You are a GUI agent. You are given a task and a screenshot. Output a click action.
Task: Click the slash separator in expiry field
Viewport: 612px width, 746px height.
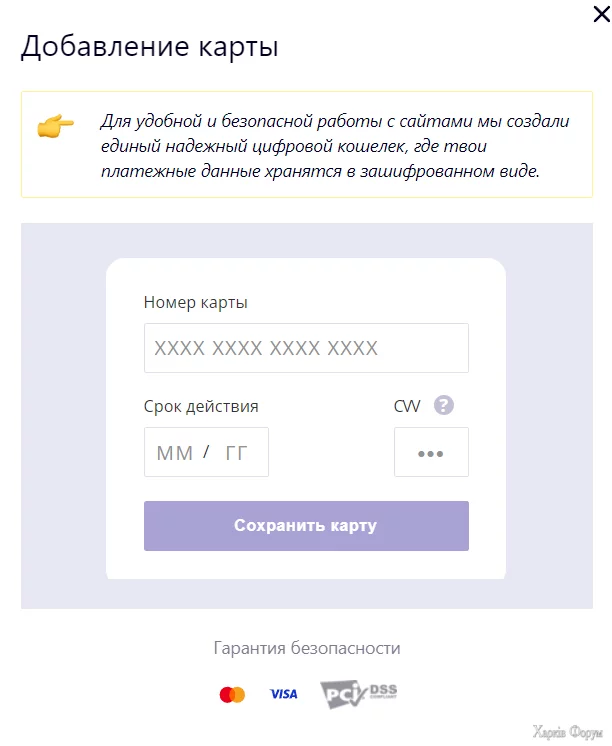click(206, 452)
